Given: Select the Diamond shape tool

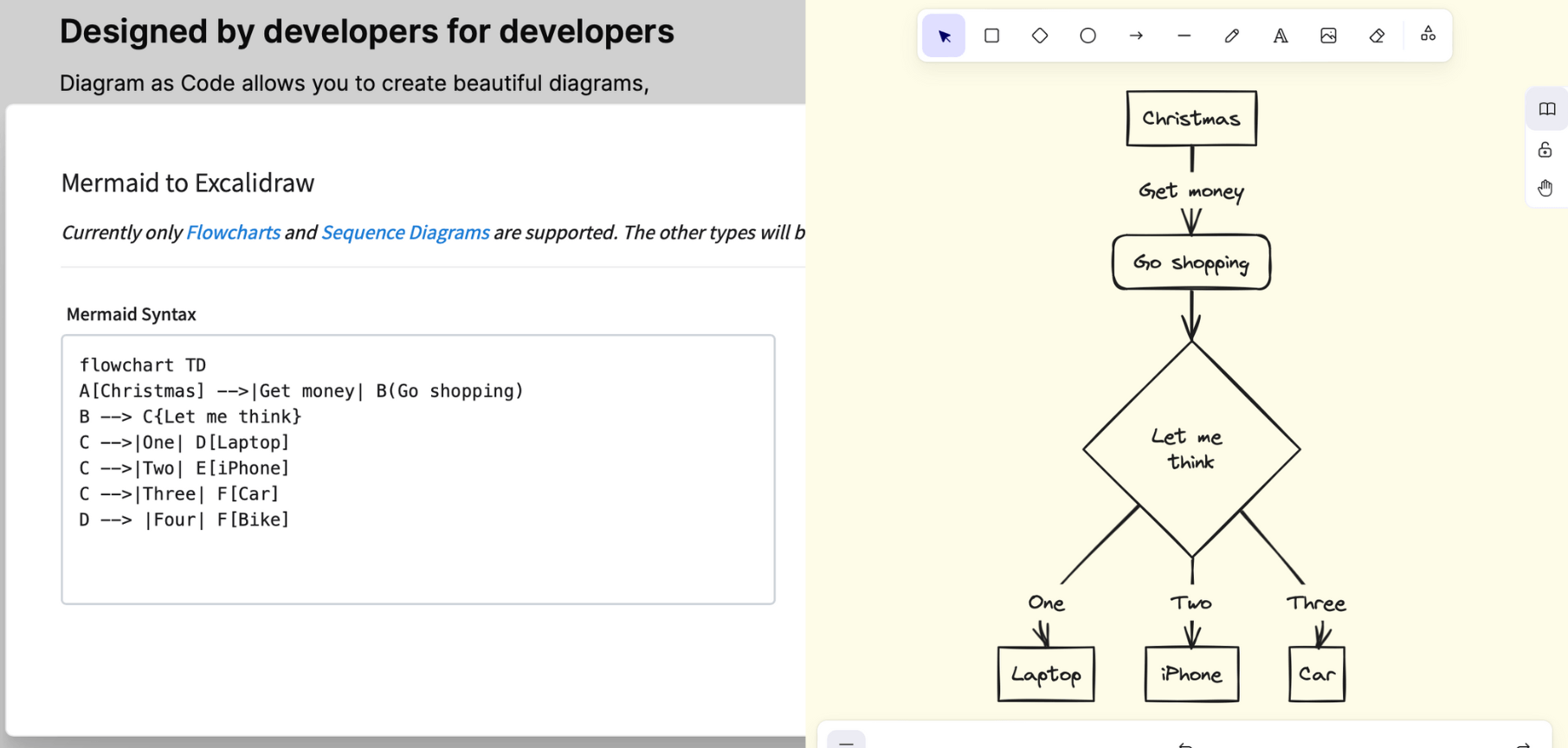Looking at the screenshot, I should pyautogui.click(x=1040, y=36).
